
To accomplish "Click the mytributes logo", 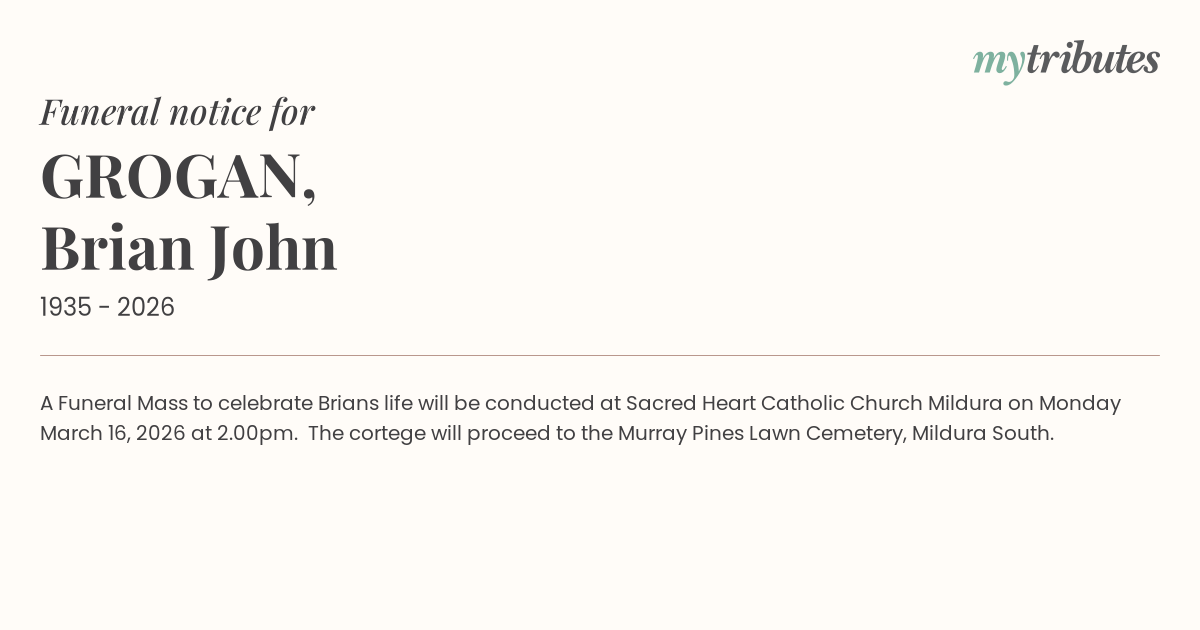I will coord(1066,60).
